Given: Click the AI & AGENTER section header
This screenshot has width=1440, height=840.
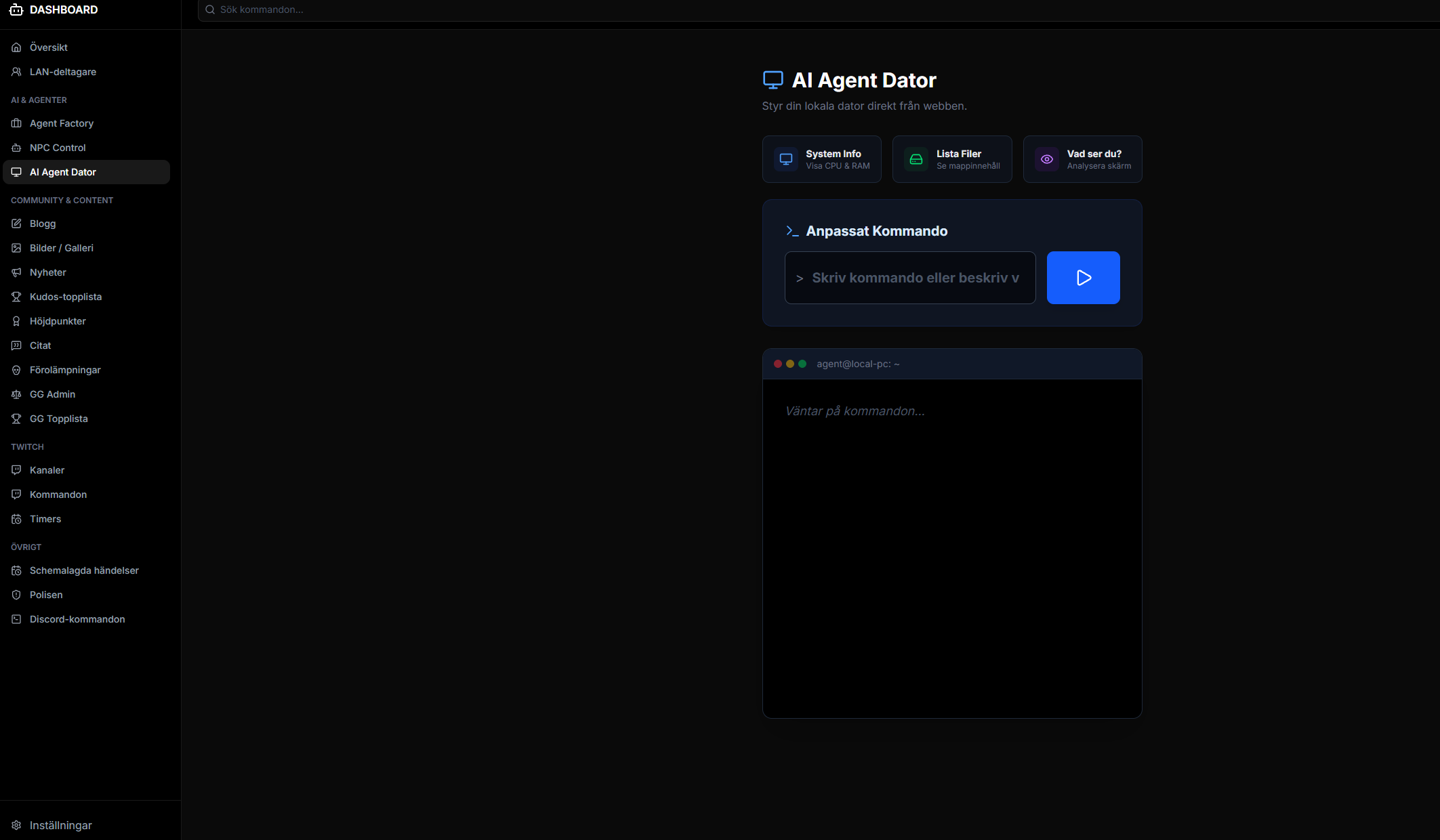Looking at the screenshot, I should 39,100.
